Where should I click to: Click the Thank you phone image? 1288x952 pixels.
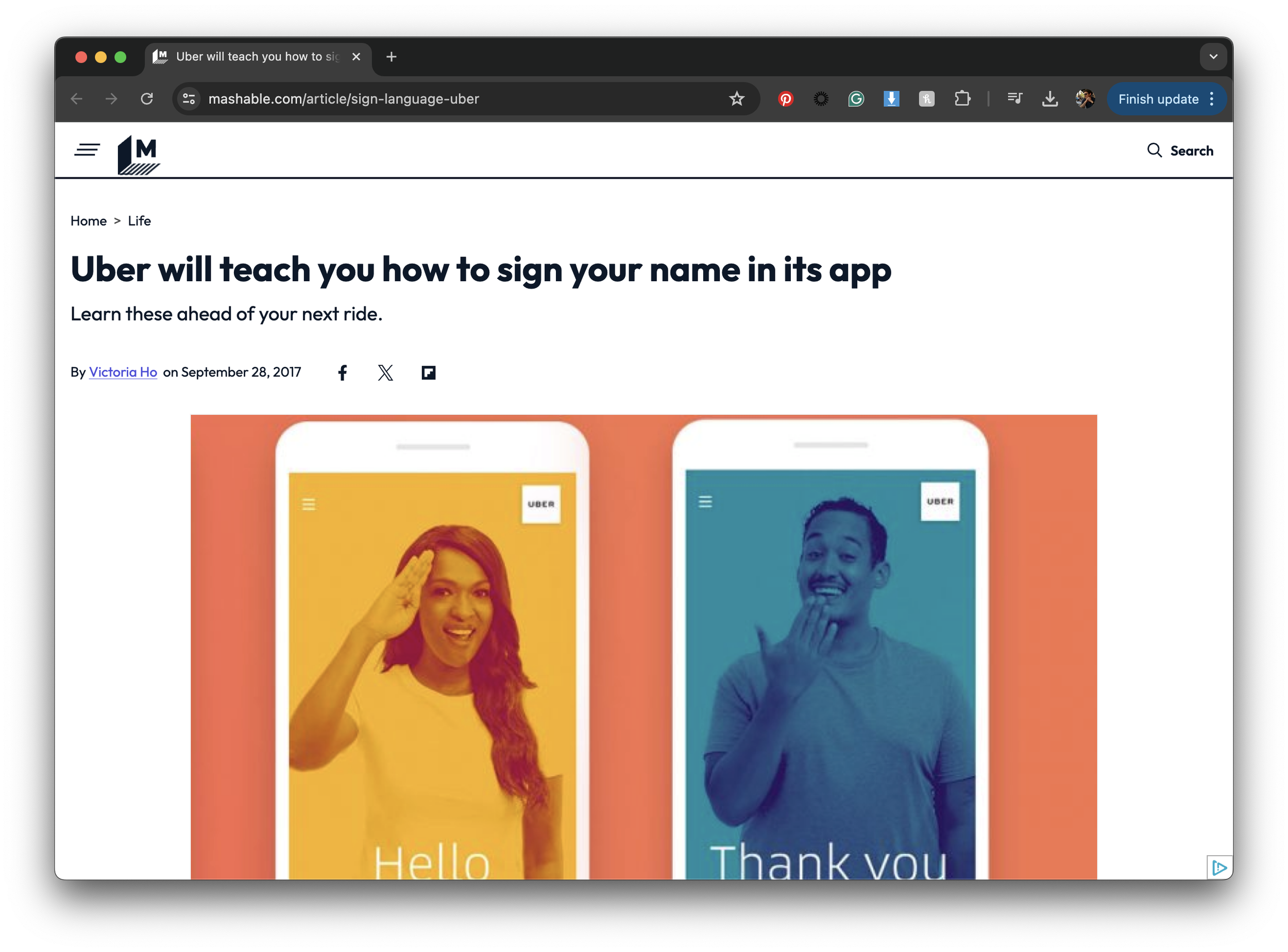[x=831, y=649]
